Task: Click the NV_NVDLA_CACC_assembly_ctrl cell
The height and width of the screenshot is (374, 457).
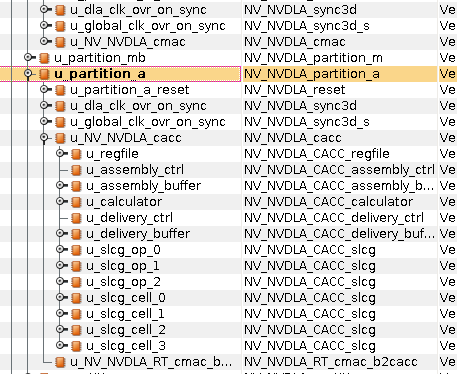Action: (x=339, y=170)
